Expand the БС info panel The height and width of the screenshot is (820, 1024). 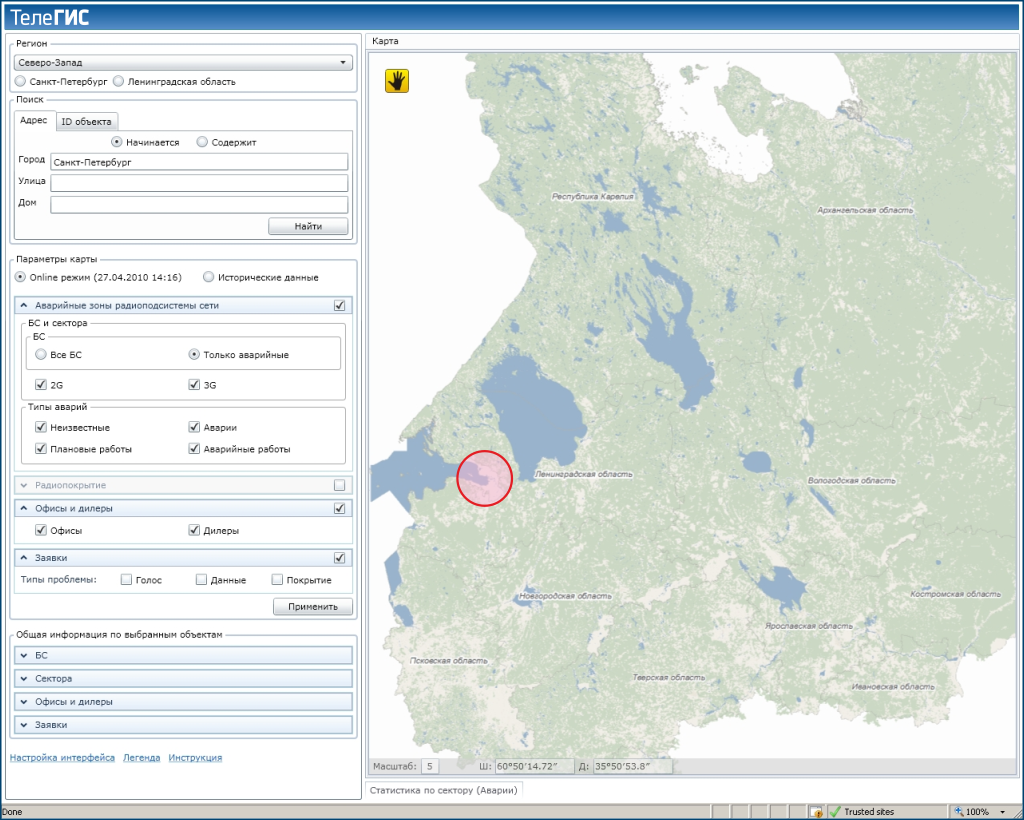click(22, 655)
